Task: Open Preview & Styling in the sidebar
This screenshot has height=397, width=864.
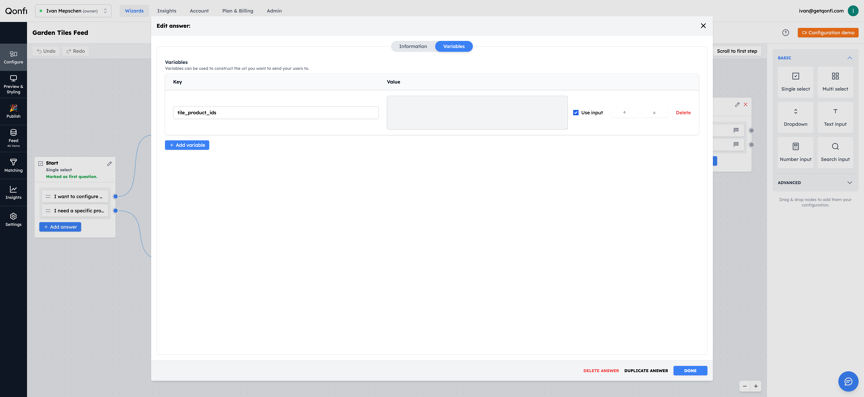Action: click(x=13, y=84)
